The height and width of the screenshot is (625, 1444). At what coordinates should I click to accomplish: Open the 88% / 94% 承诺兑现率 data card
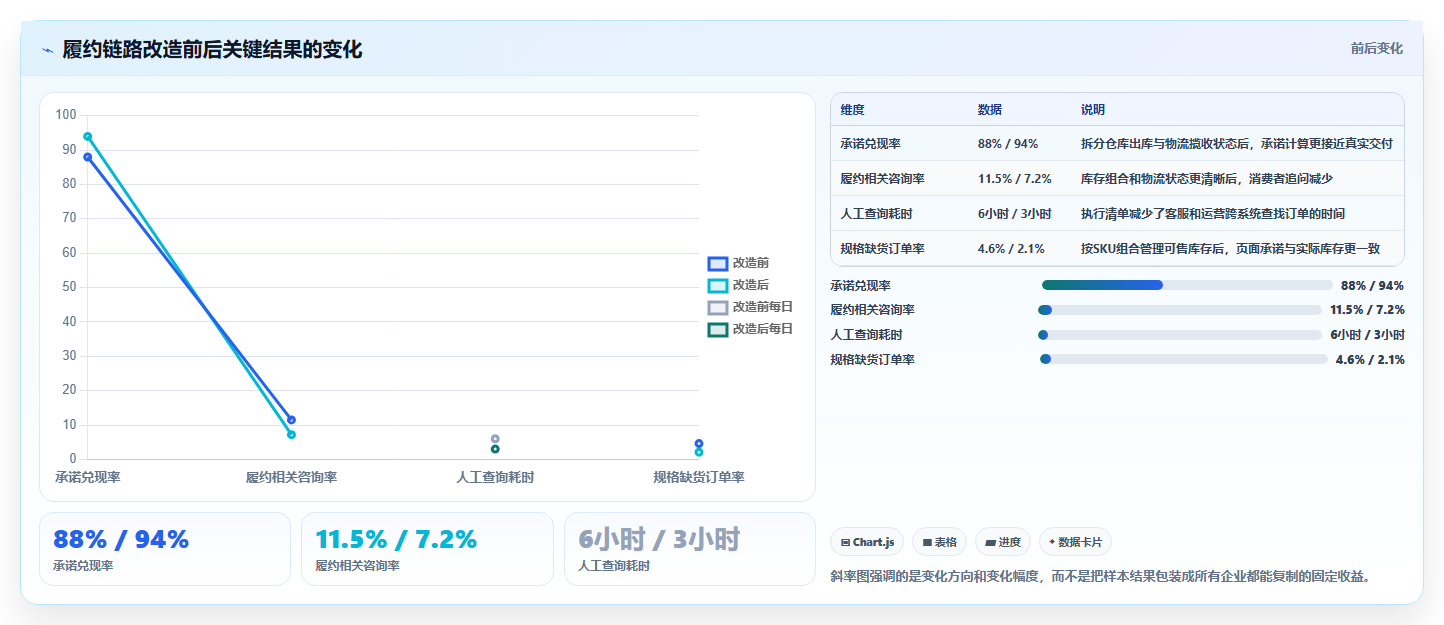(x=165, y=549)
